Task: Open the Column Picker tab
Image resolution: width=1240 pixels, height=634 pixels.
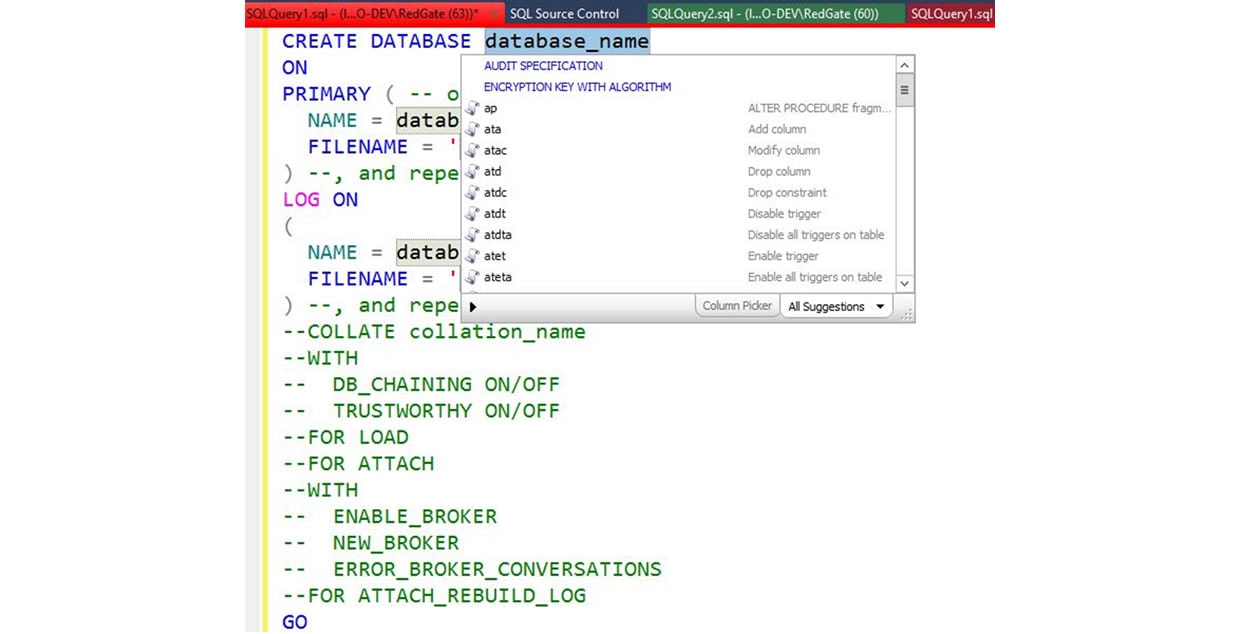Action: pyautogui.click(x=737, y=306)
